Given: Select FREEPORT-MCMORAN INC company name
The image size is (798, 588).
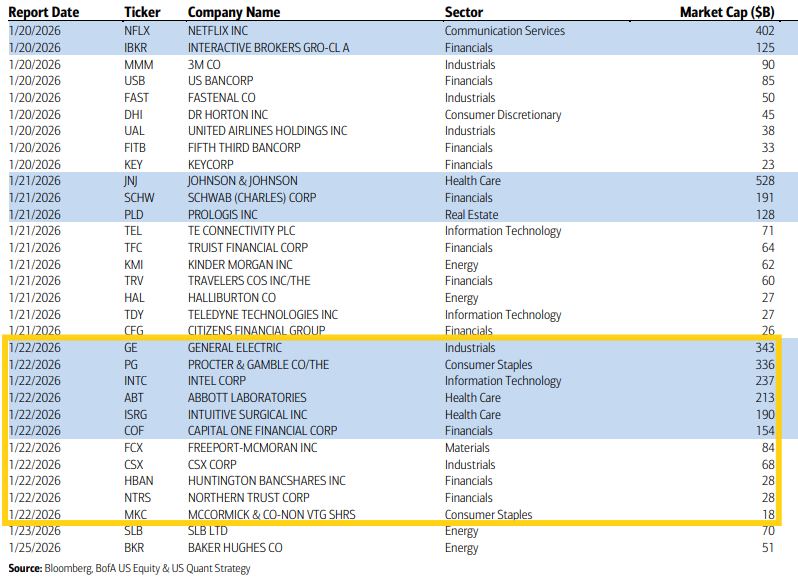Looking at the screenshot, I should coord(252,448).
